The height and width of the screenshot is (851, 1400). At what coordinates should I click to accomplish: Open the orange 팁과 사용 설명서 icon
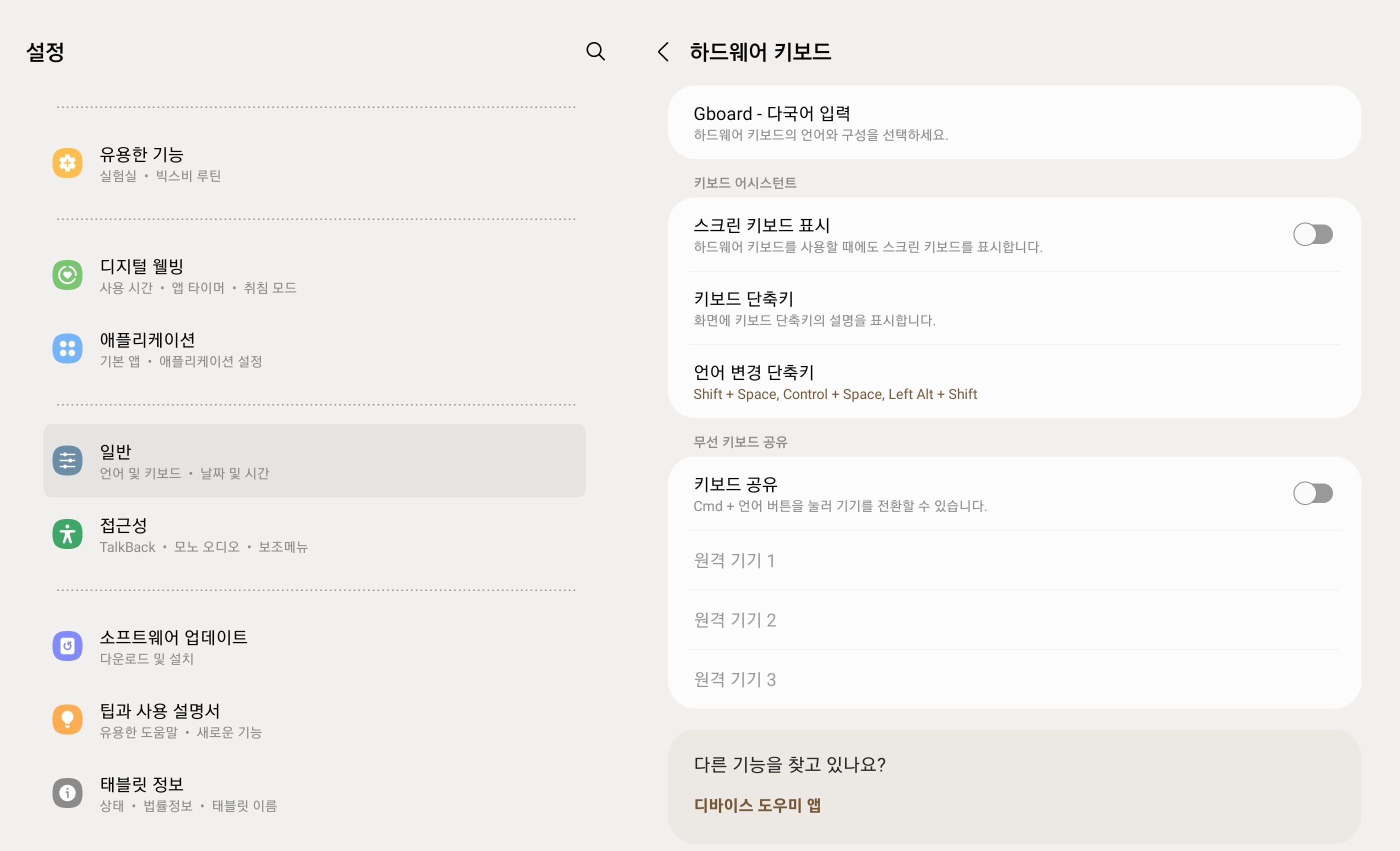[x=67, y=720]
